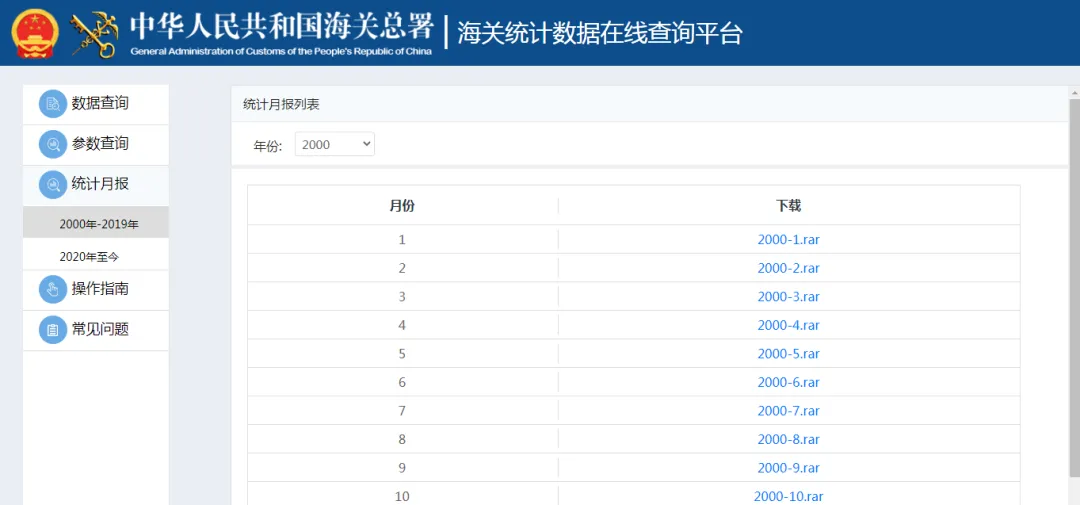Click the month 1 cell
The height and width of the screenshot is (505, 1080).
tap(402, 240)
